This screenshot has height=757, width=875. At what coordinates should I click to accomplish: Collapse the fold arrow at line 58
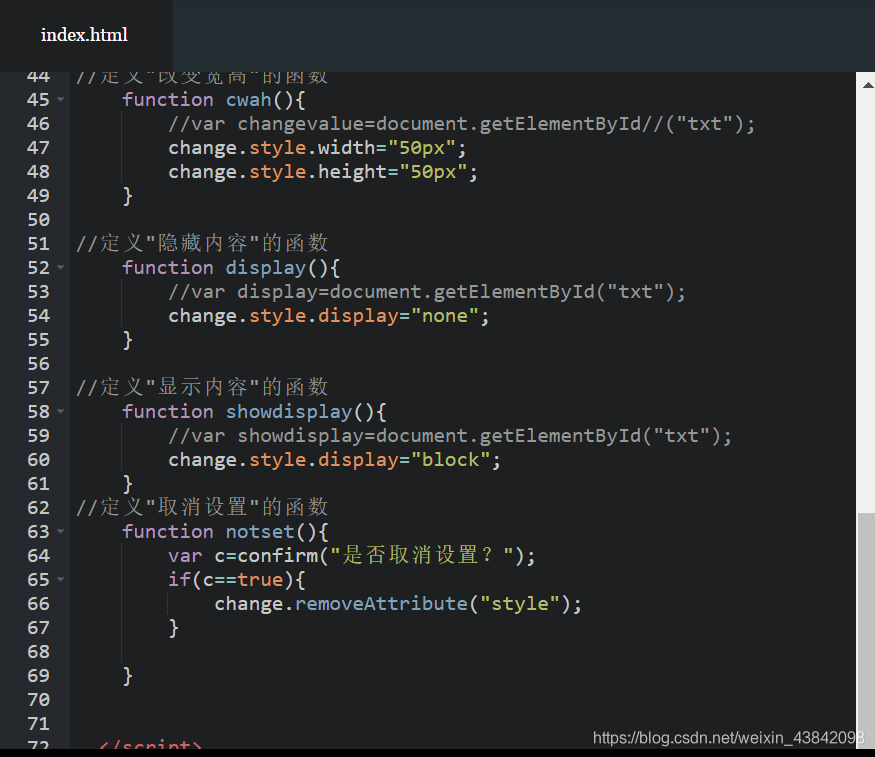point(60,412)
